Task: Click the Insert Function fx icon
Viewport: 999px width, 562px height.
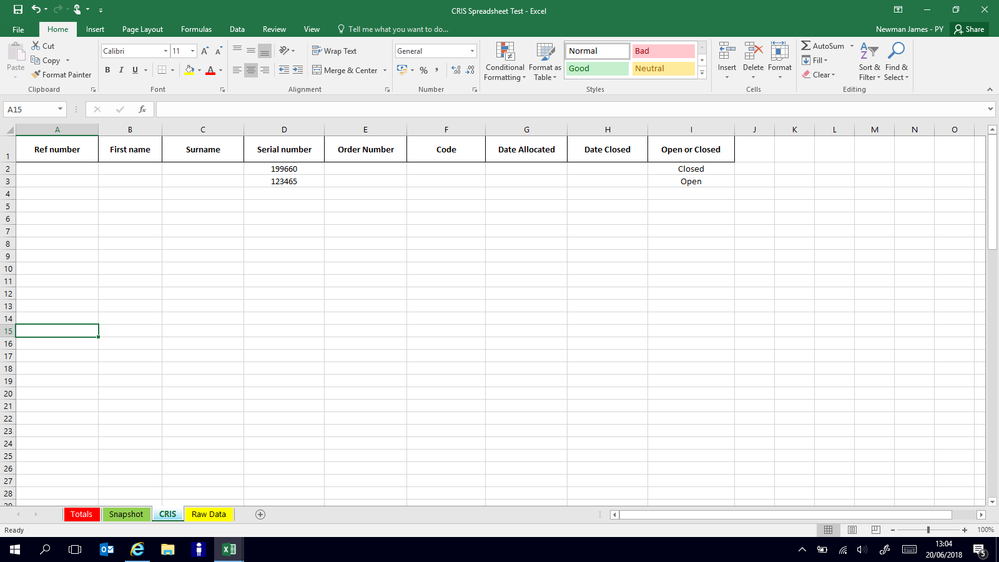Action: tap(143, 110)
